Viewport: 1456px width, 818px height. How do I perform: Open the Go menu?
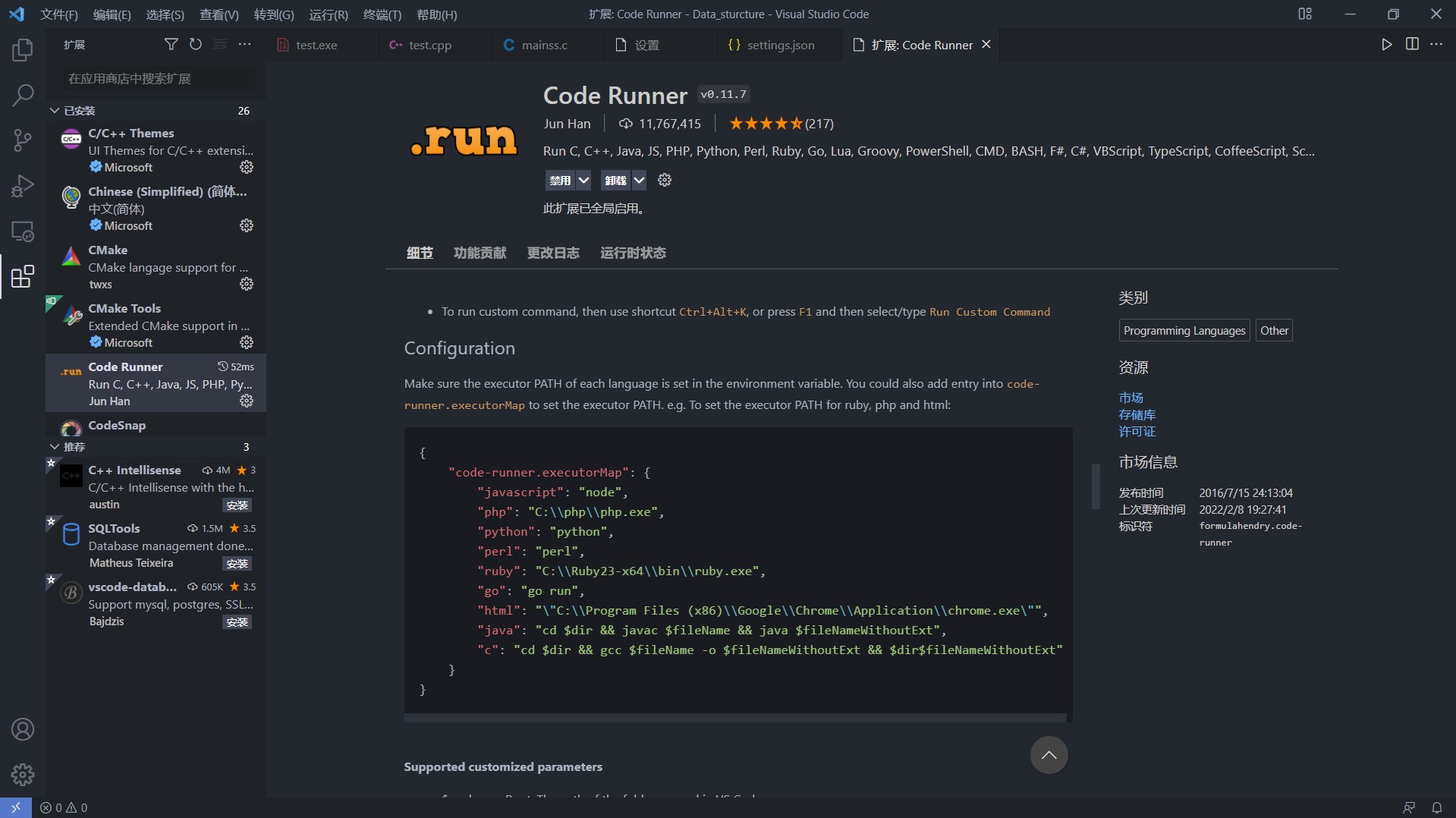(274, 14)
